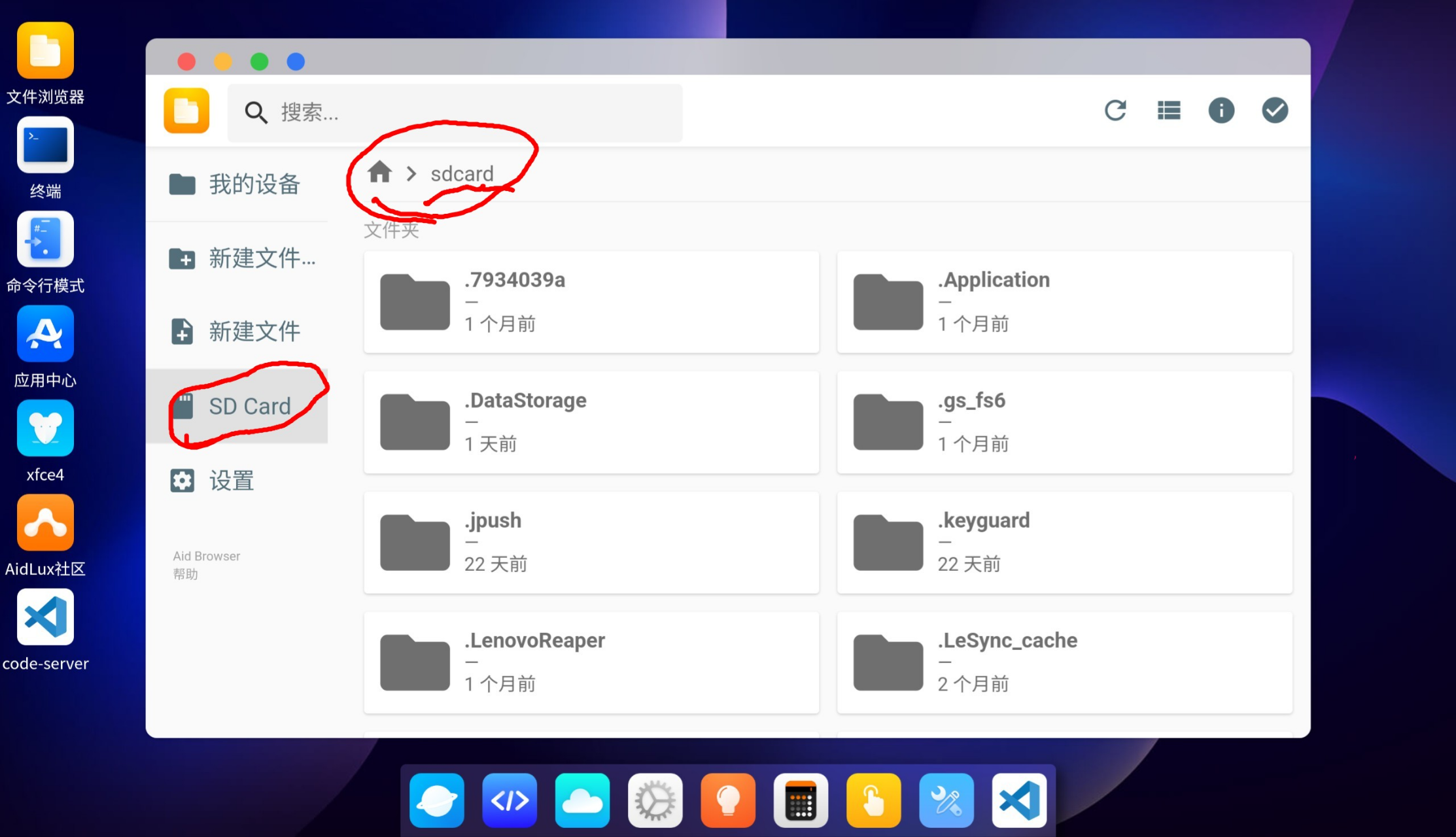Open the gear settings dock icon

655,800
